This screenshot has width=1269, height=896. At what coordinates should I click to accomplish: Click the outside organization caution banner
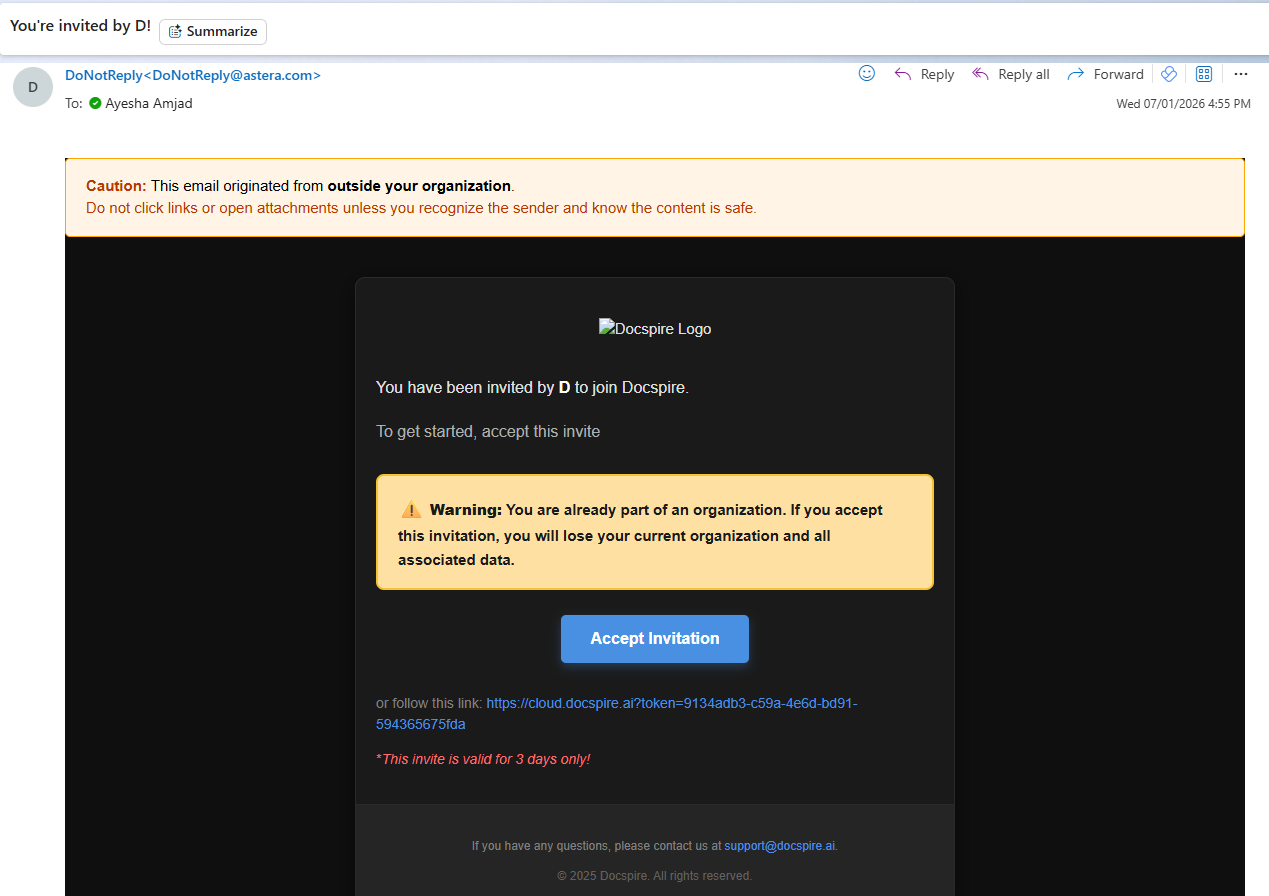[655, 197]
